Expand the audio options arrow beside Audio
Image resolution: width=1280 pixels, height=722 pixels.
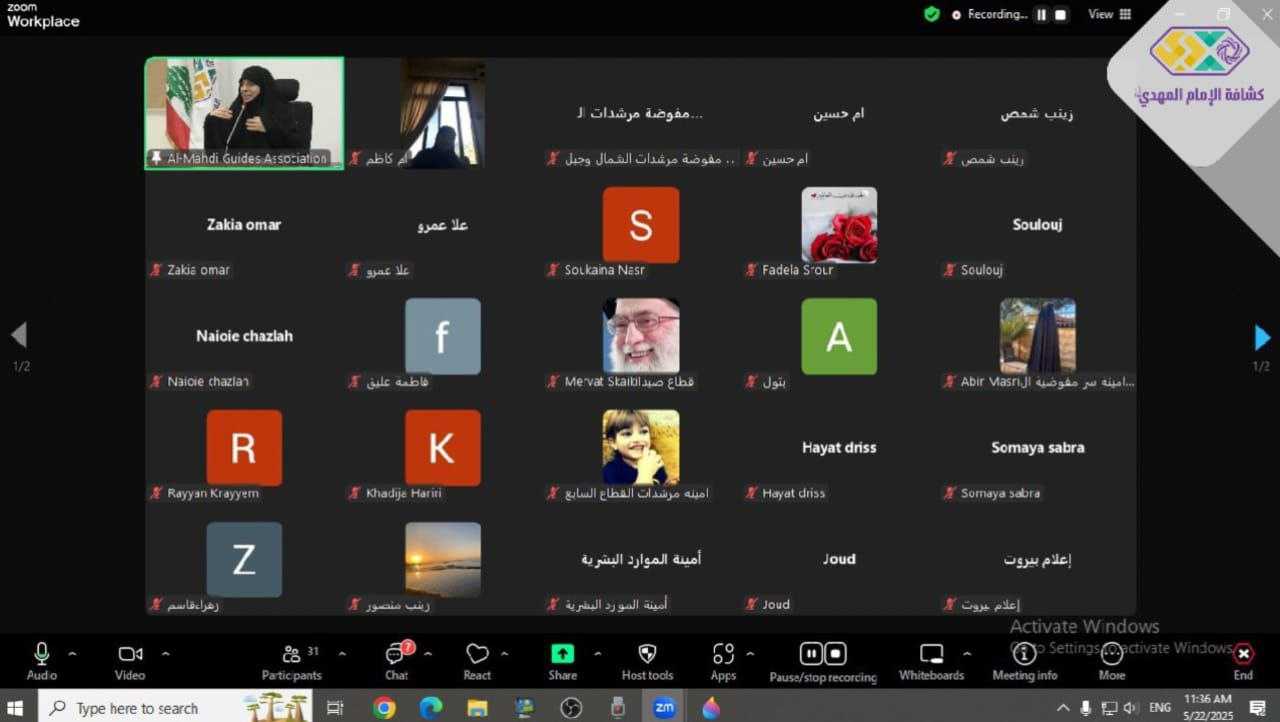coord(72,654)
